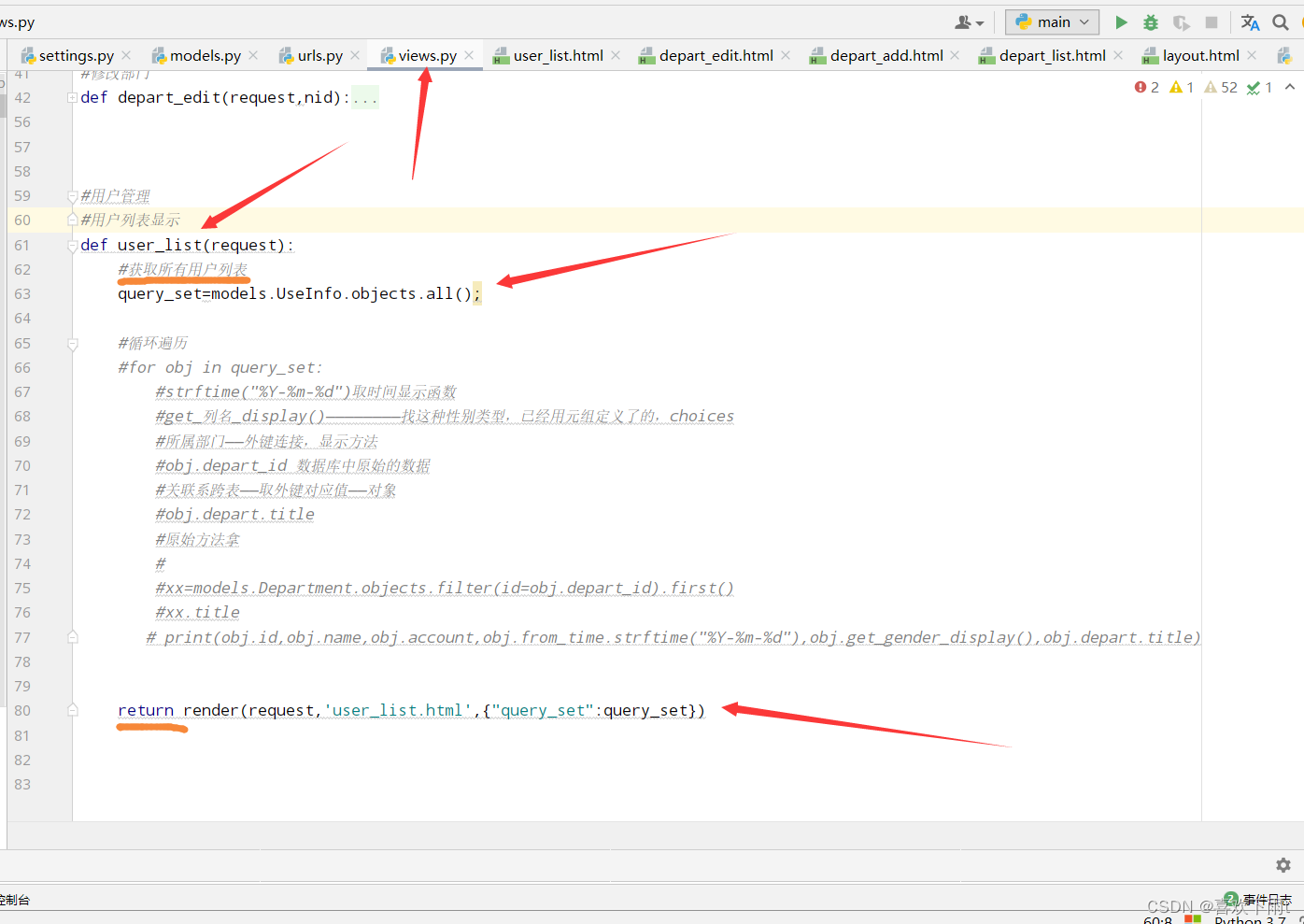Click fold end marker at line 80

(x=72, y=710)
